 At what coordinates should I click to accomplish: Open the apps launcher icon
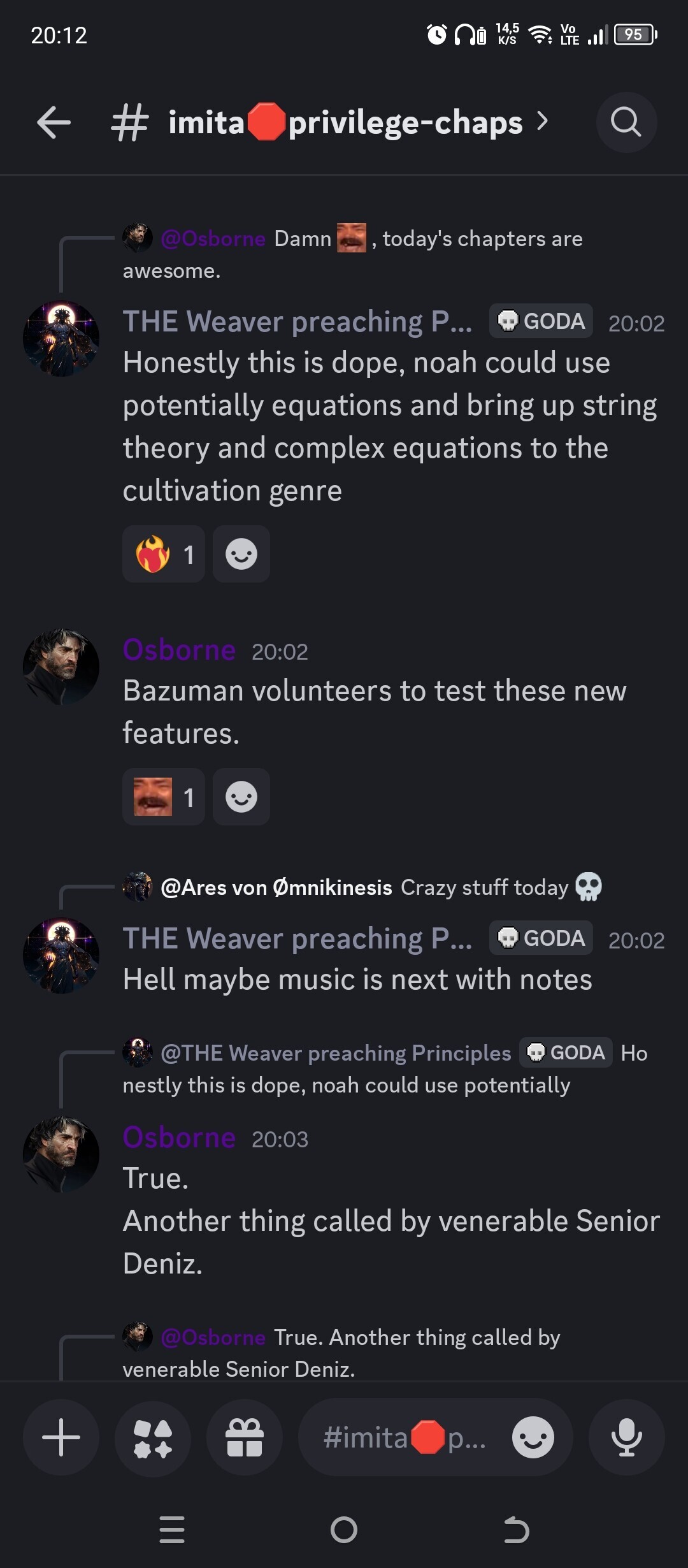[x=153, y=1437]
